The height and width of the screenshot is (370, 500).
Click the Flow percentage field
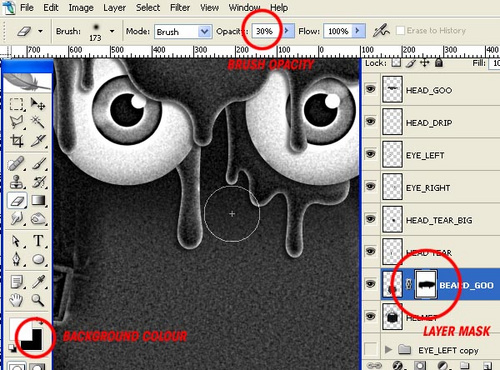pyautogui.click(x=338, y=31)
